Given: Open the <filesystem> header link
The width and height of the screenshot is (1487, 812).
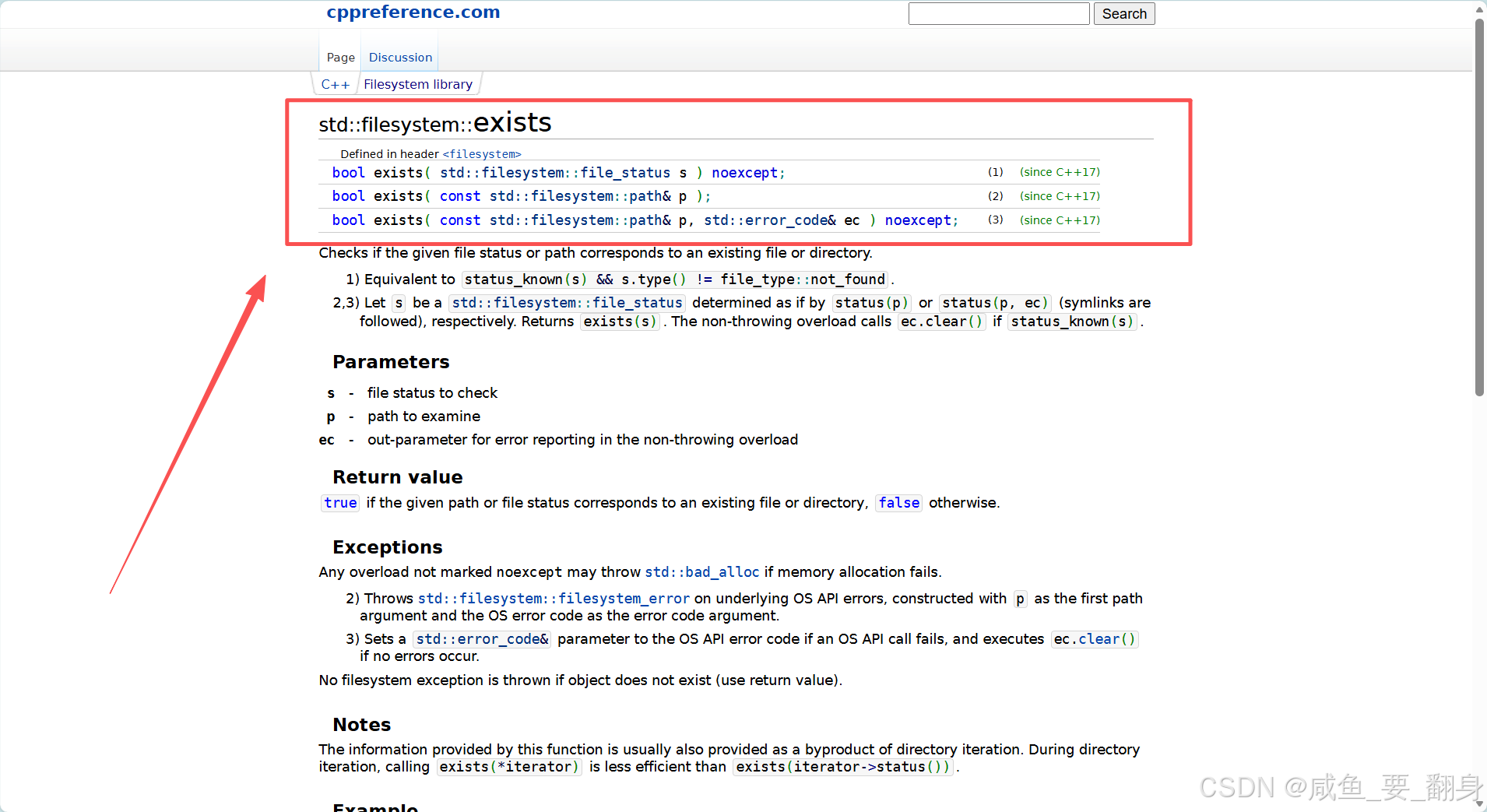Looking at the screenshot, I should tap(482, 154).
